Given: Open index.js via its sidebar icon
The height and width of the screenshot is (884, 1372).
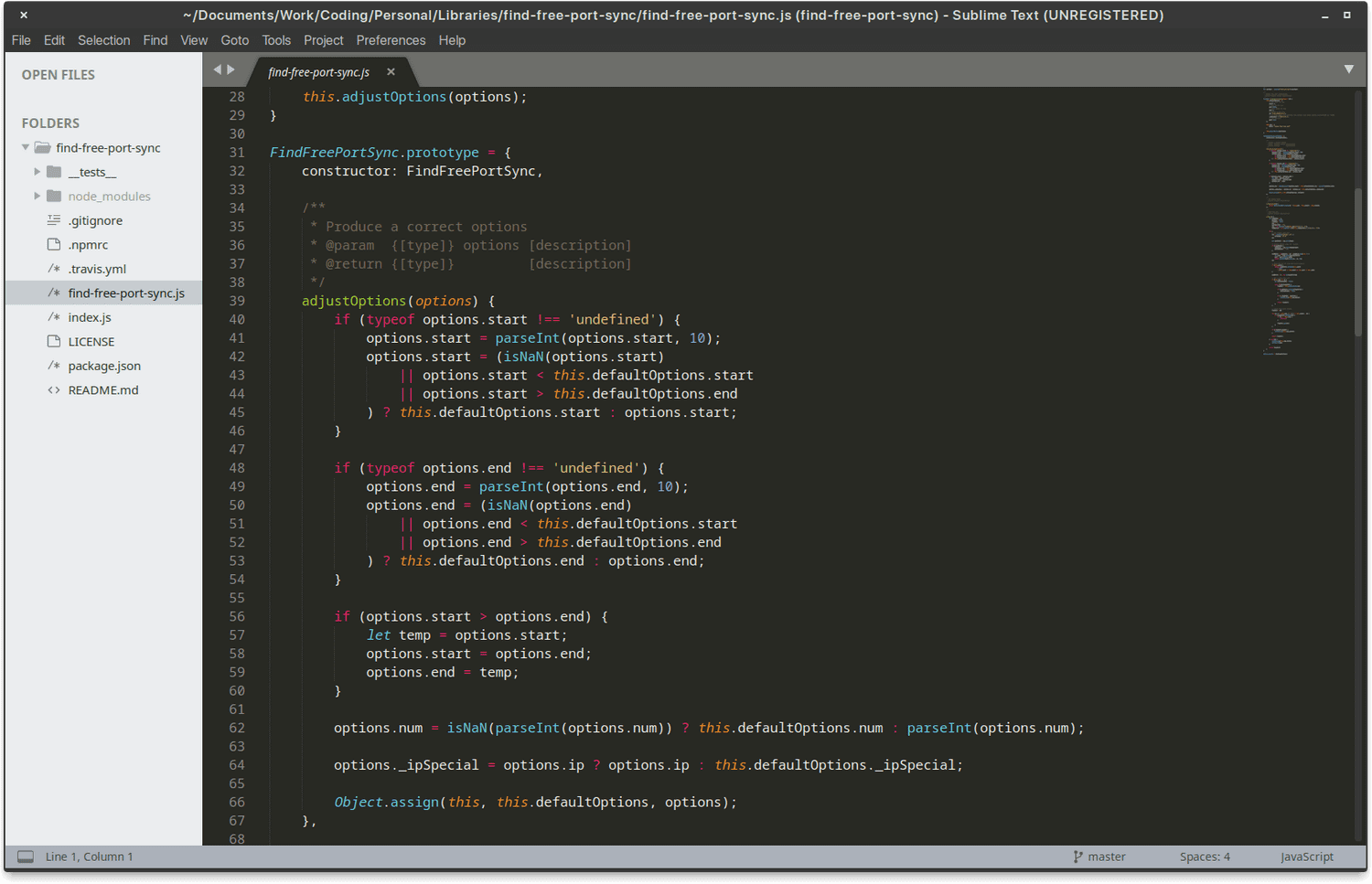Looking at the screenshot, I should 52,317.
